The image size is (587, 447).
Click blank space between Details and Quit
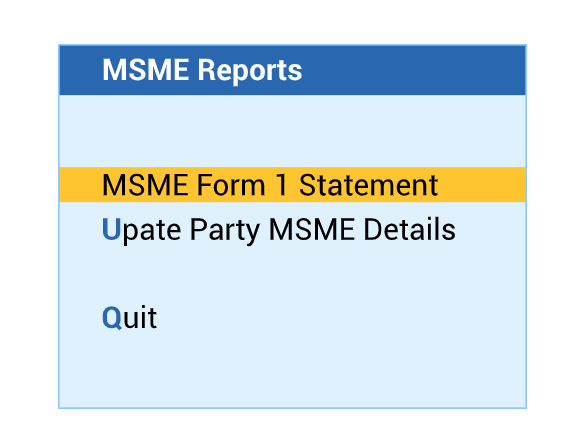(x=292, y=275)
